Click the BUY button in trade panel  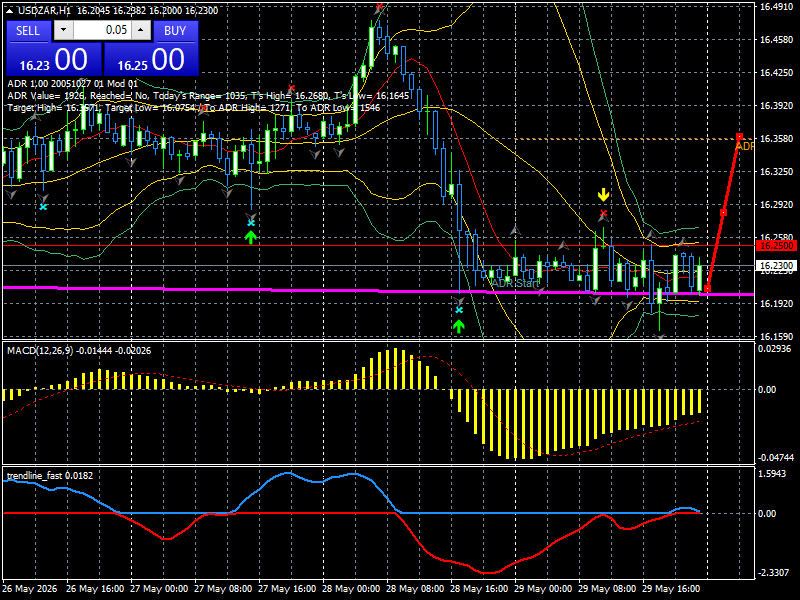[x=175, y=31]
